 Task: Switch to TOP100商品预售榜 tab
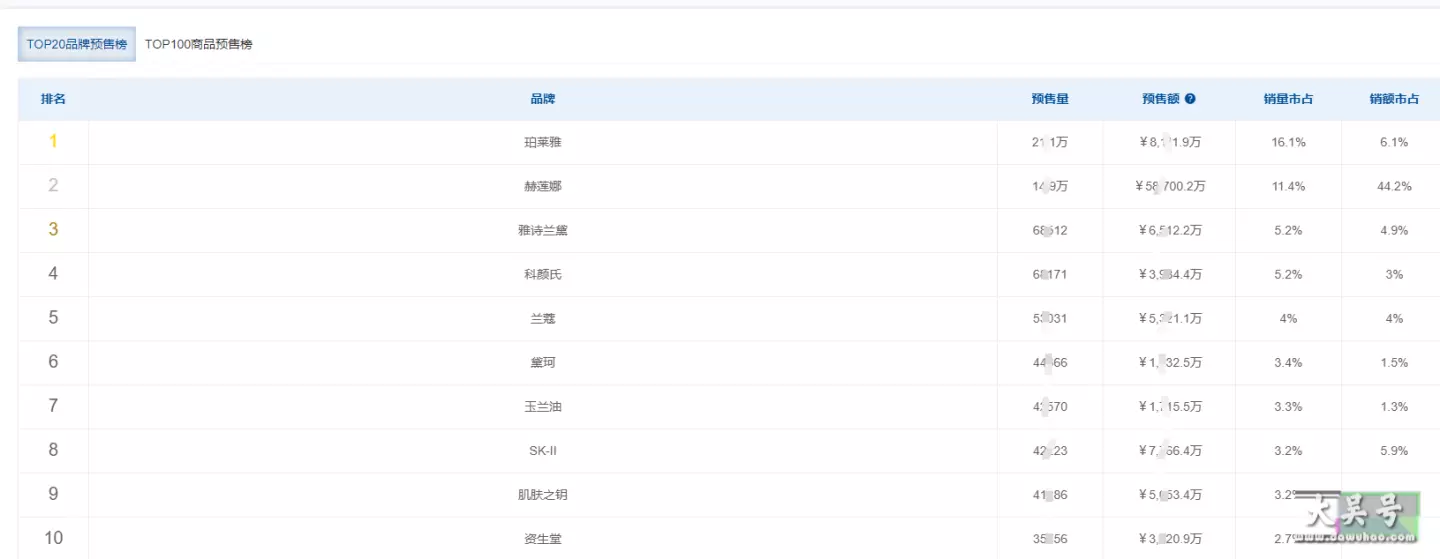point(199,44)
